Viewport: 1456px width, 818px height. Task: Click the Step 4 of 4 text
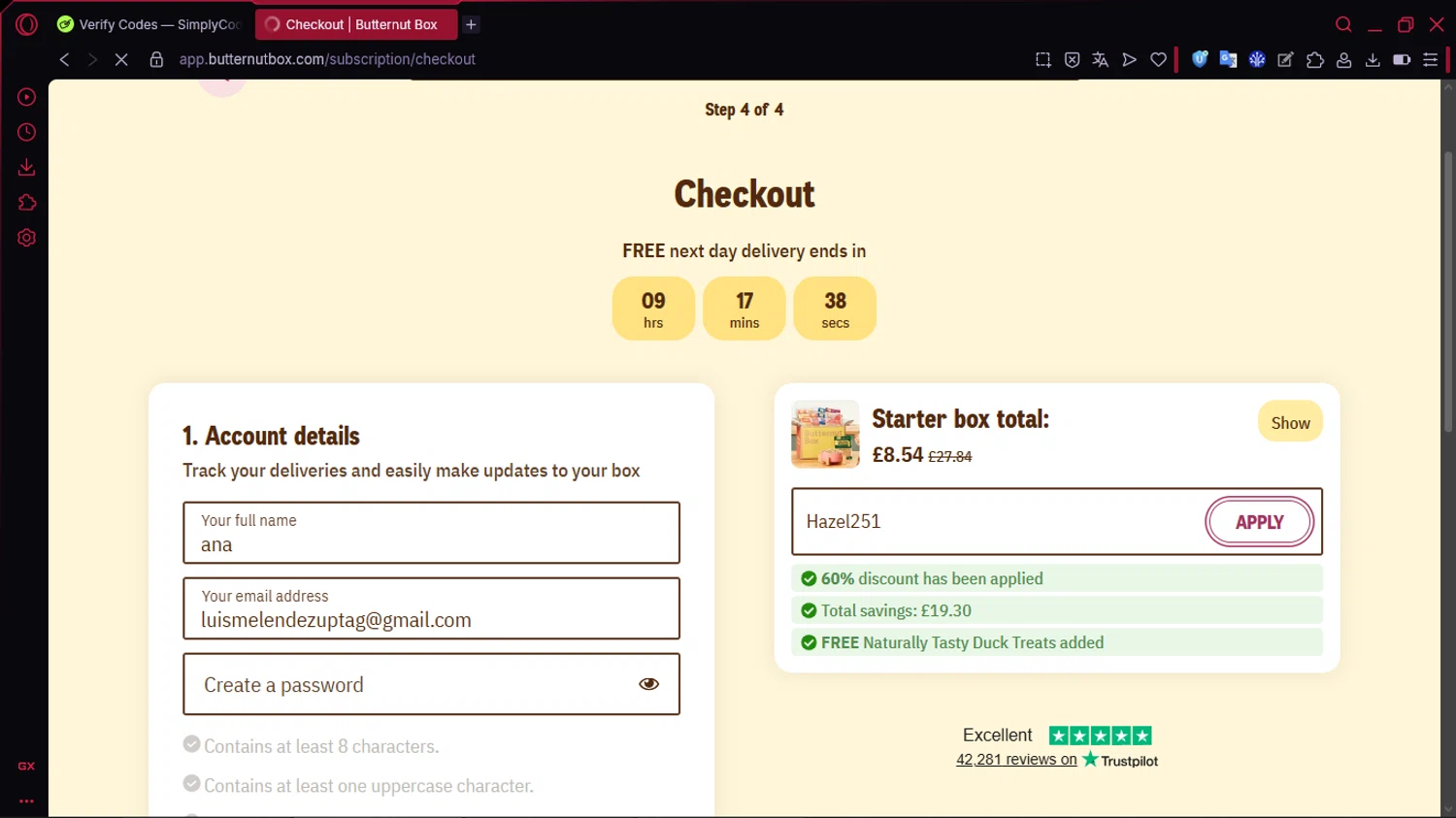(745, 110)
